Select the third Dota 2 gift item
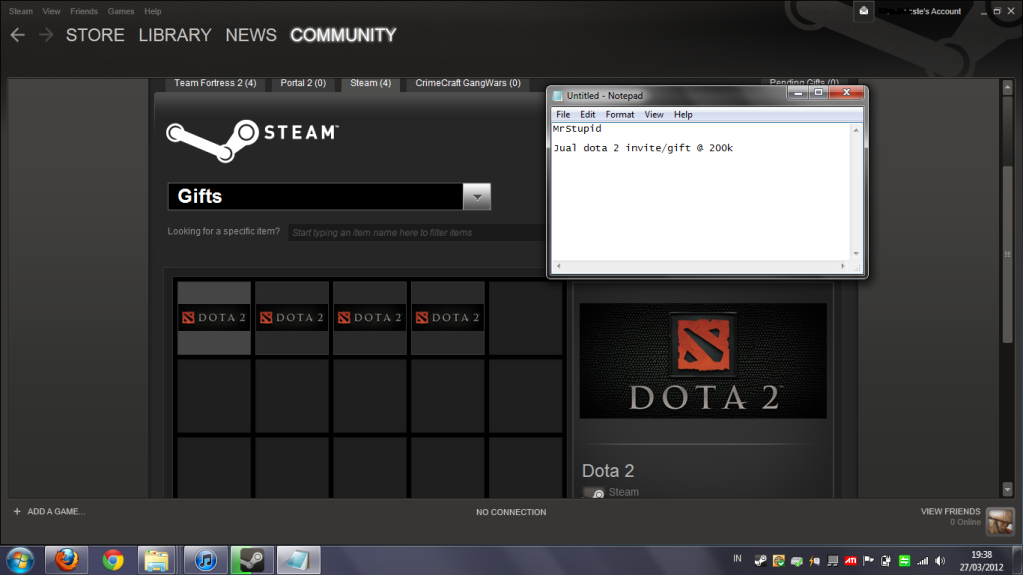Image resolution: width=1023 pixels, height=575 pixels. pos(370,318)
